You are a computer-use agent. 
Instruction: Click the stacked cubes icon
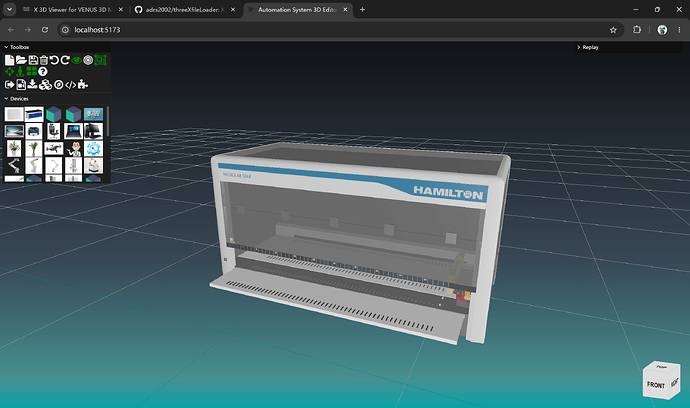(45, 85)
